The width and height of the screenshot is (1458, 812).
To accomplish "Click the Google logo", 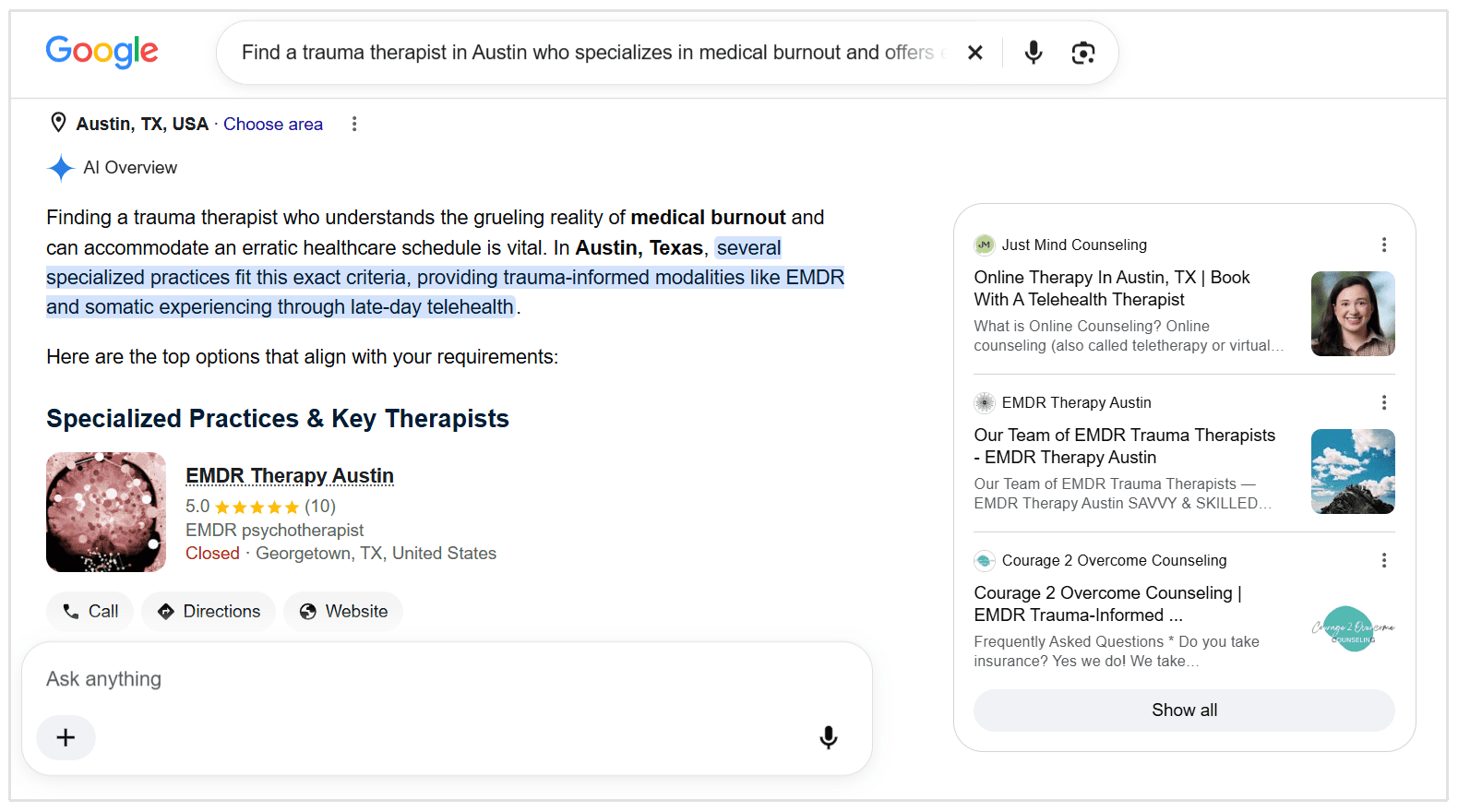I will 102,52.
